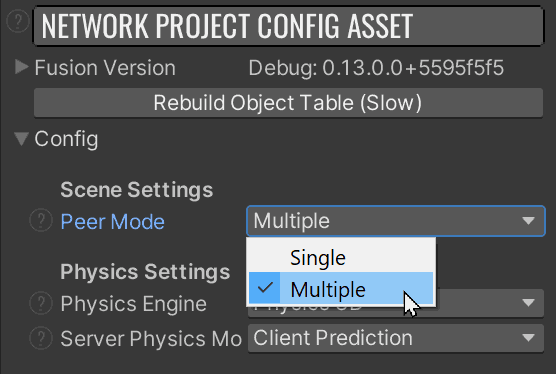The image size is (556, 374).
Task: Open the Physics Engine dropdown arrow
Action: point(528,303)
